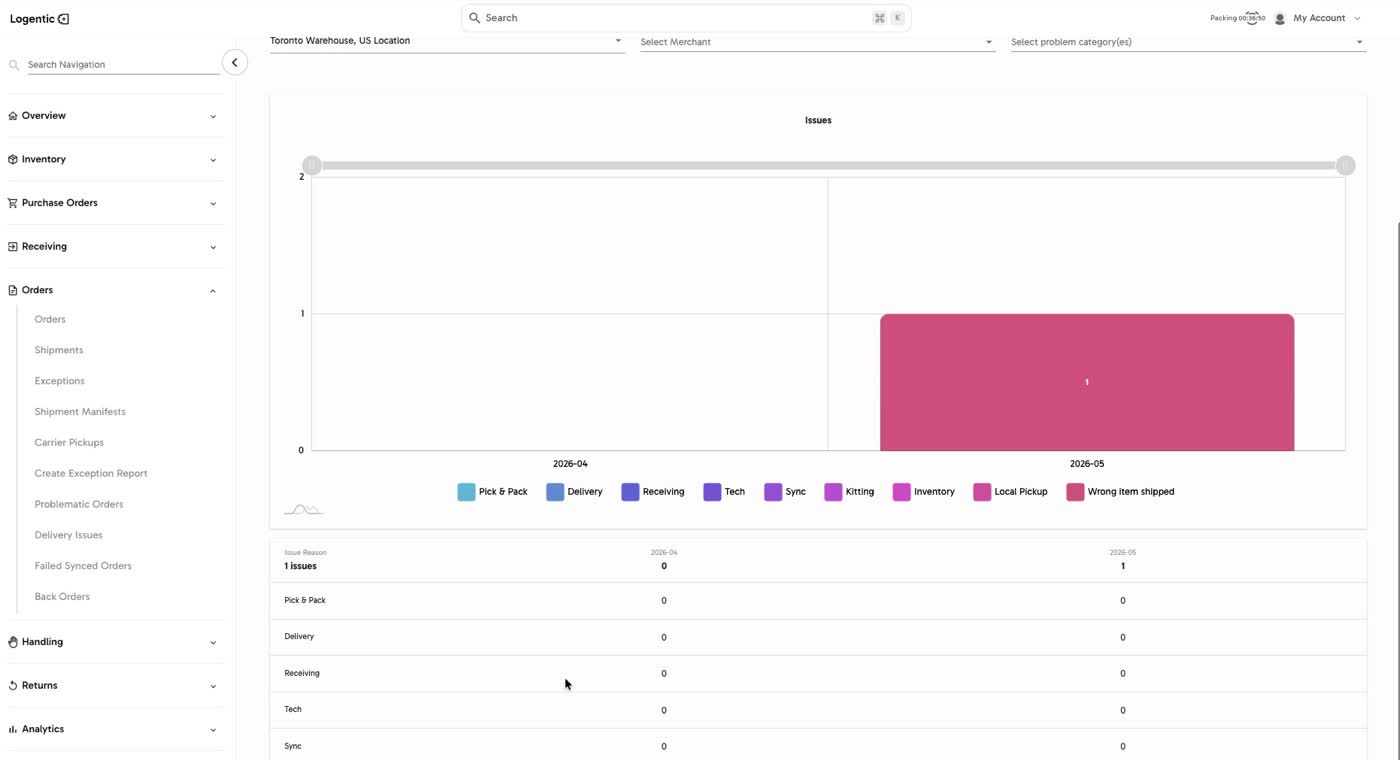Click the Delivery table row label
Image resolution: width=1400 pixels, height=760 pixels.
click(299, 636)
